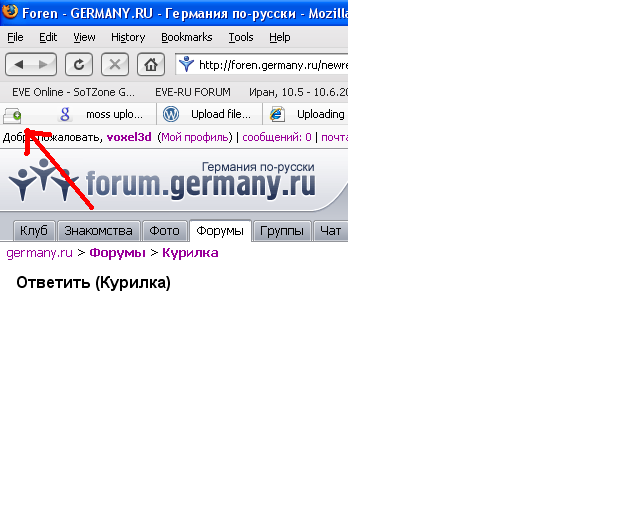Open the Форумы site tab
The height and width of the screenshot is (512, 640).
[220, 231]
